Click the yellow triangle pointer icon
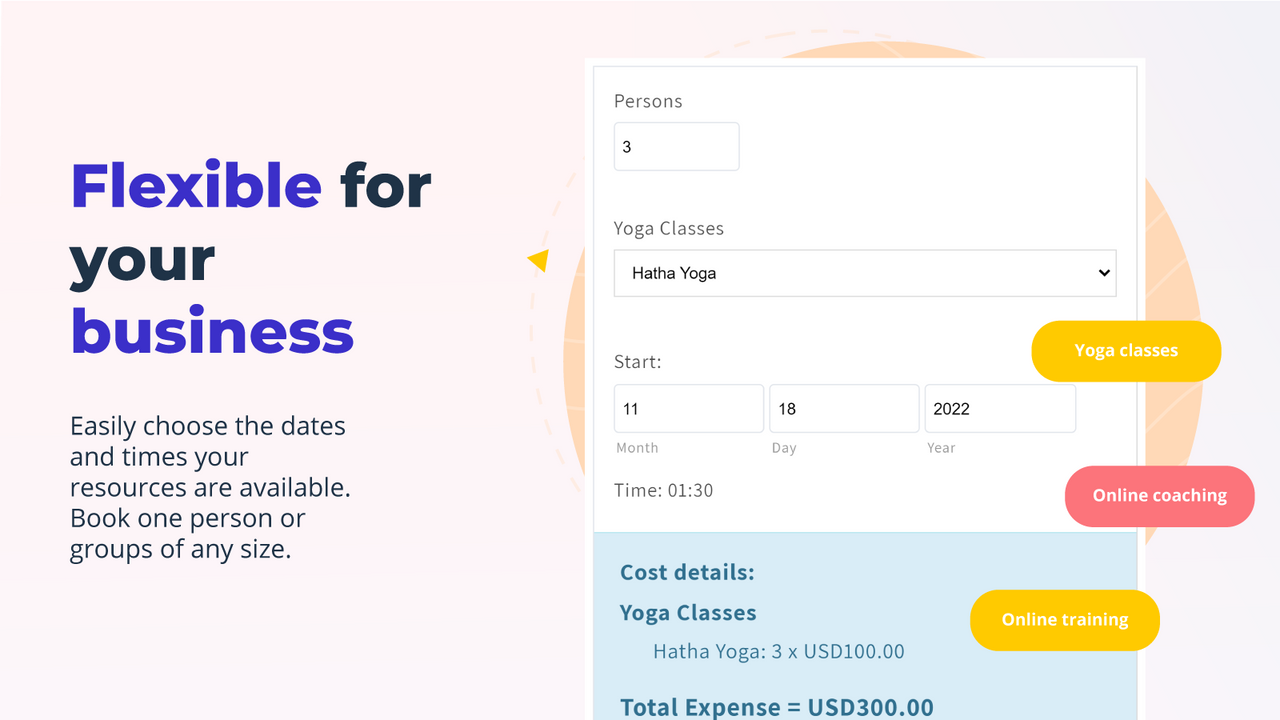Screen dimensions: 1280x720 coord(538,259)
